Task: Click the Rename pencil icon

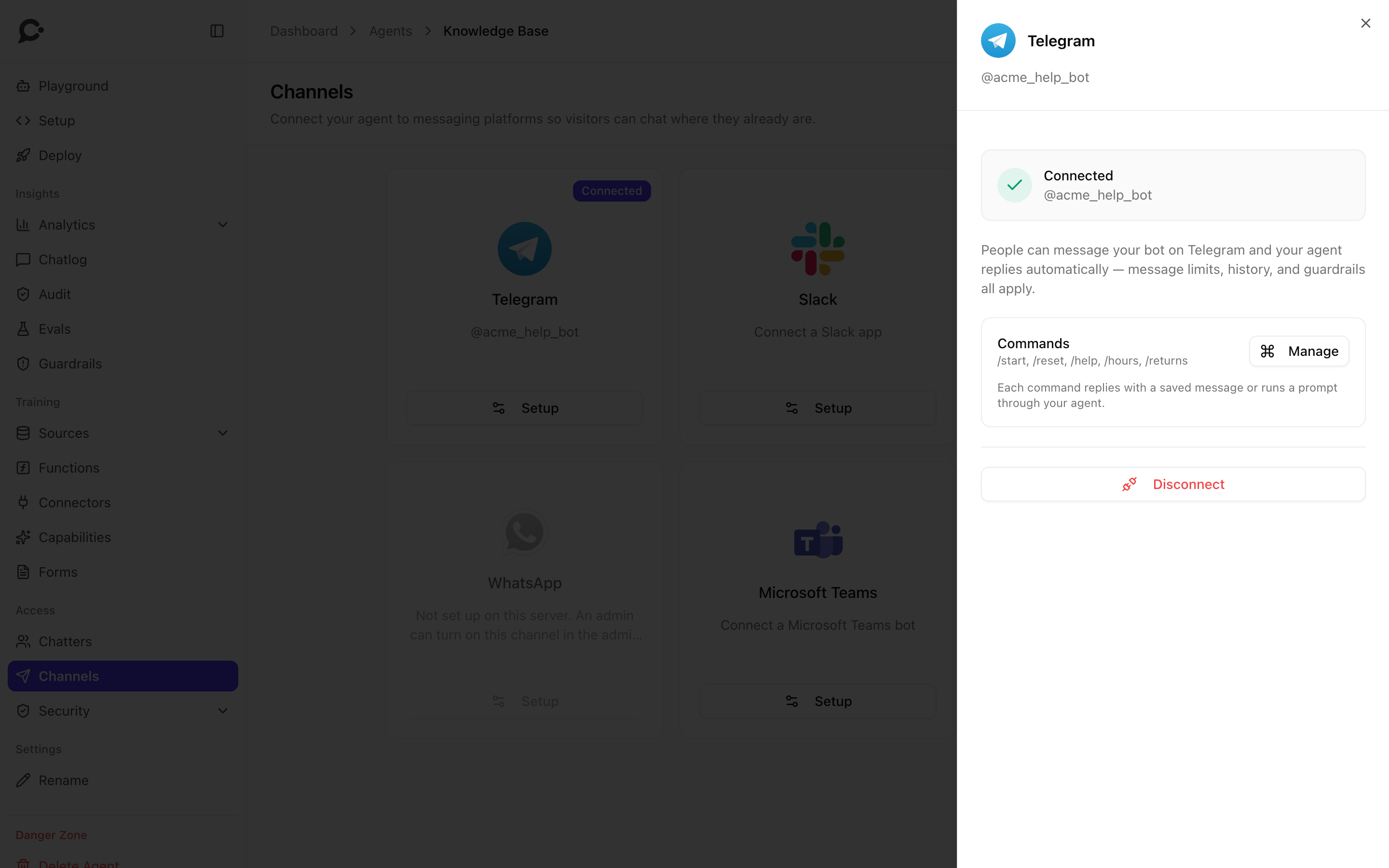Action: [23, 781]
